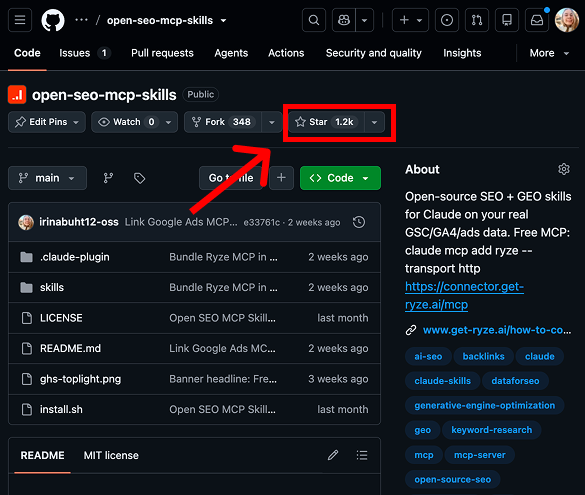Select the backlinks topic tag
Screen dimensions: 585x495
(x=484, y=356)
